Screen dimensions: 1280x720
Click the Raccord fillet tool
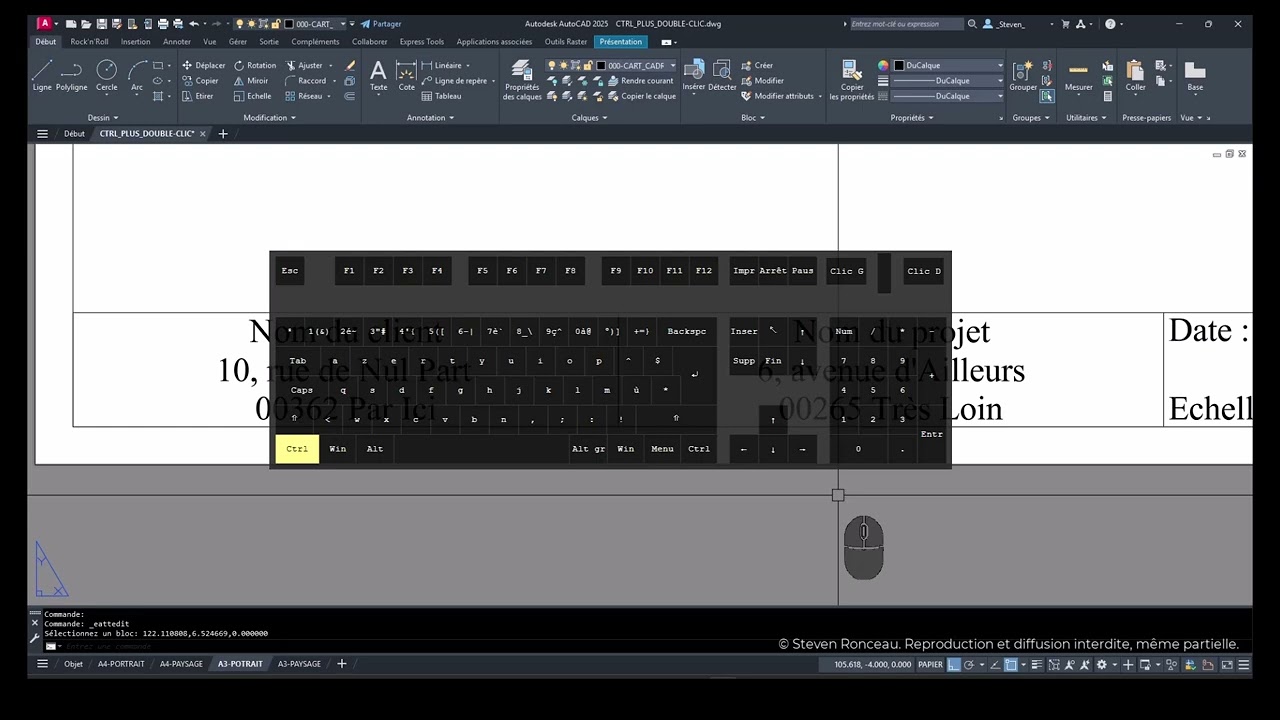tap(305, 81)
